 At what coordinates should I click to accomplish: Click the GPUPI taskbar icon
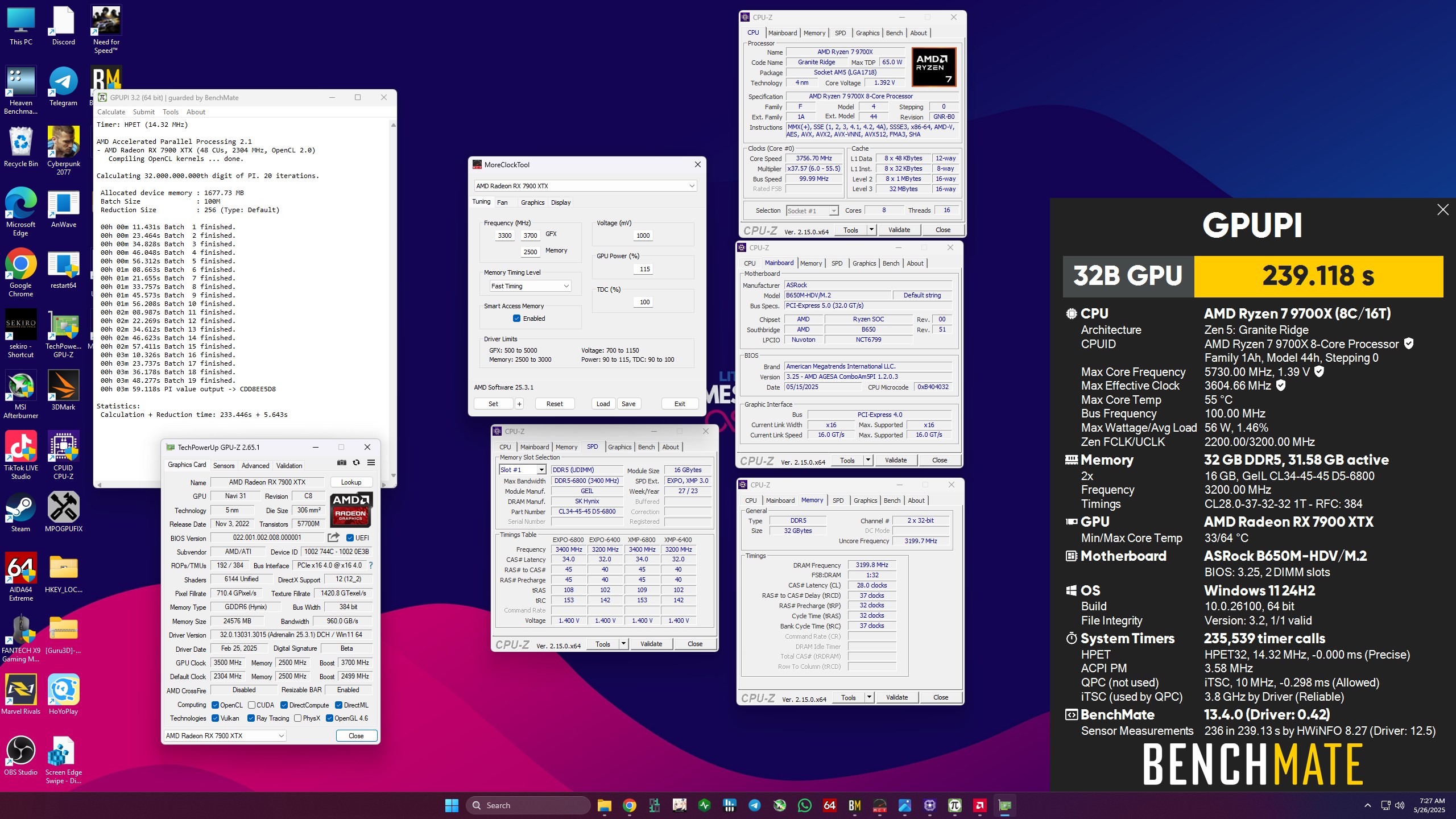click(x=955, y=805)
